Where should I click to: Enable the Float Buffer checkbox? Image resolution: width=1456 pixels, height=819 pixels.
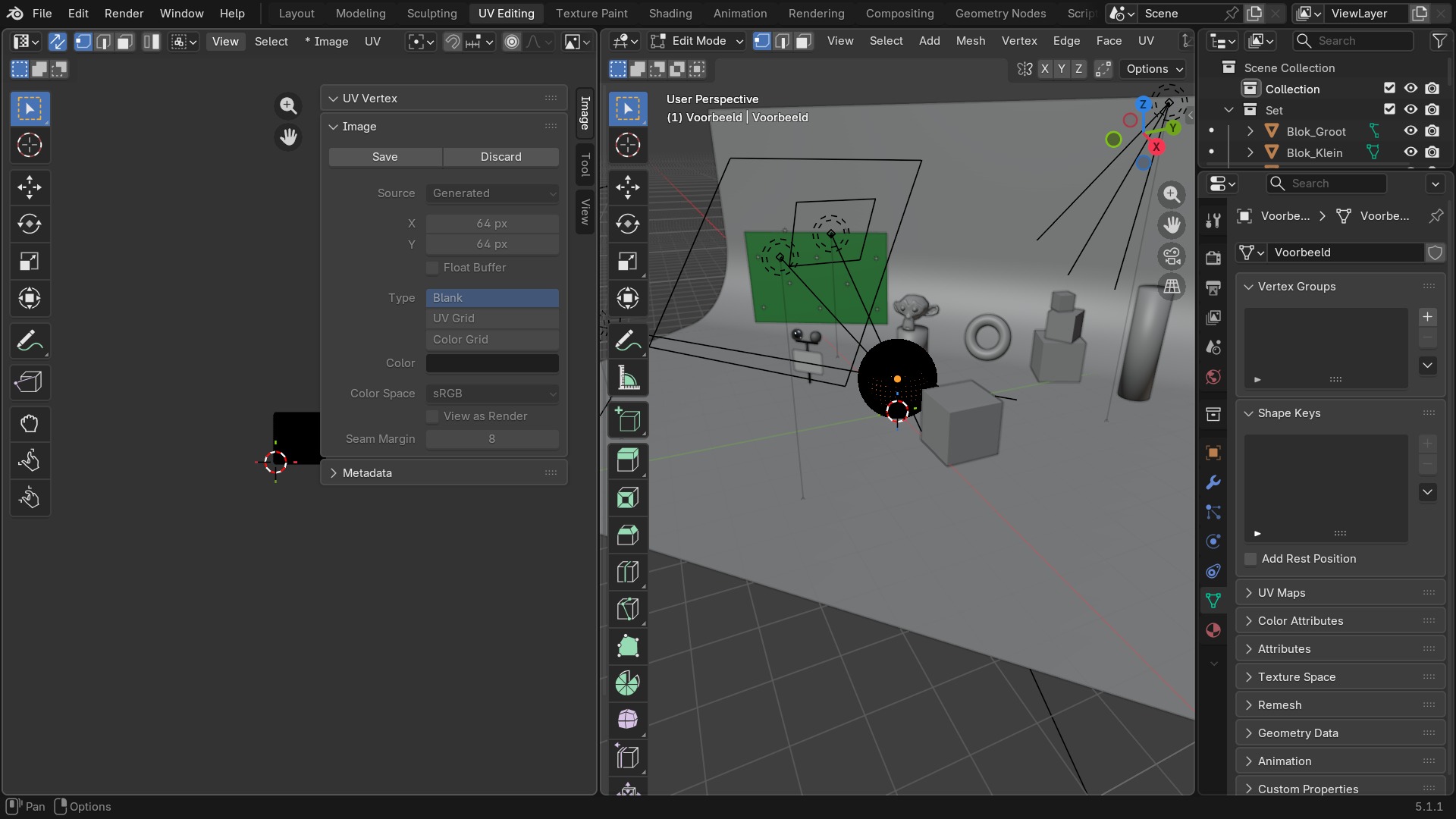point(432,268)
